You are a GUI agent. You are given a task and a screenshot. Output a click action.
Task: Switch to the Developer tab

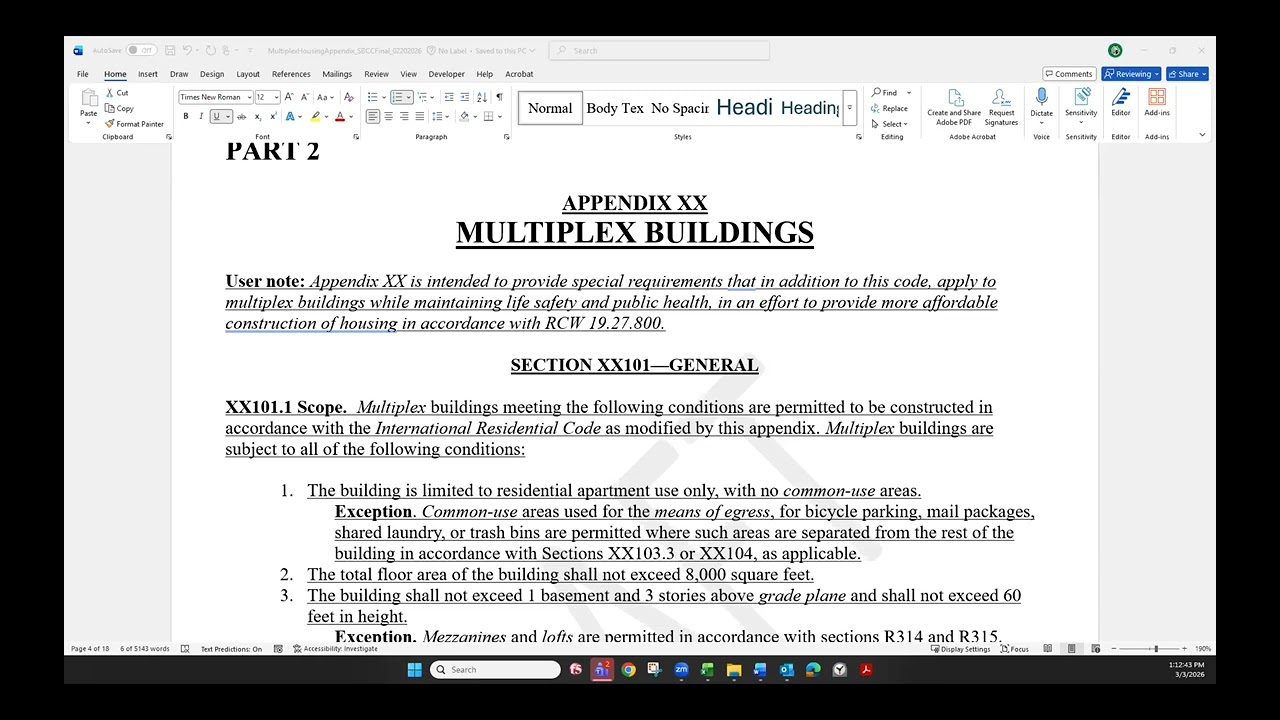pyautogui.click(x=447, y=74)
